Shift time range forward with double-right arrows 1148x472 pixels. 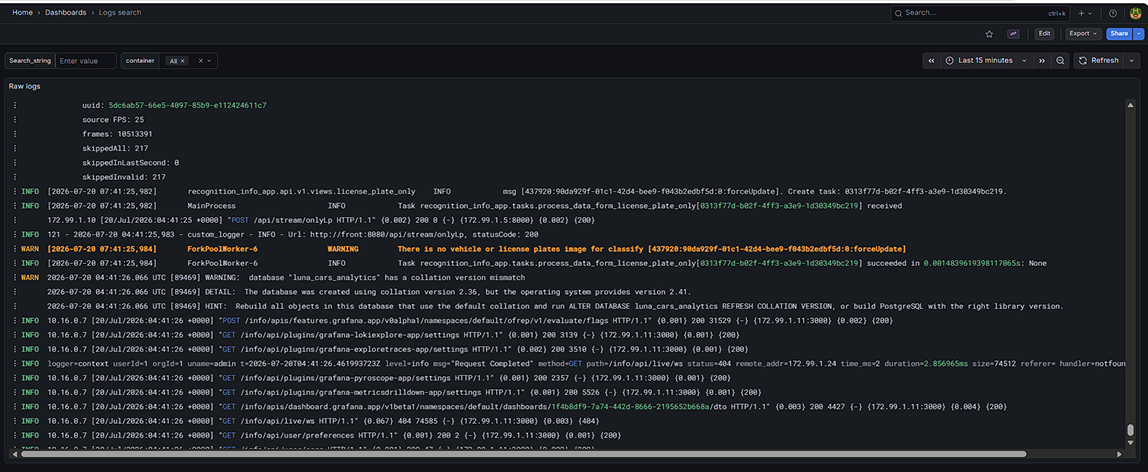1041,61
